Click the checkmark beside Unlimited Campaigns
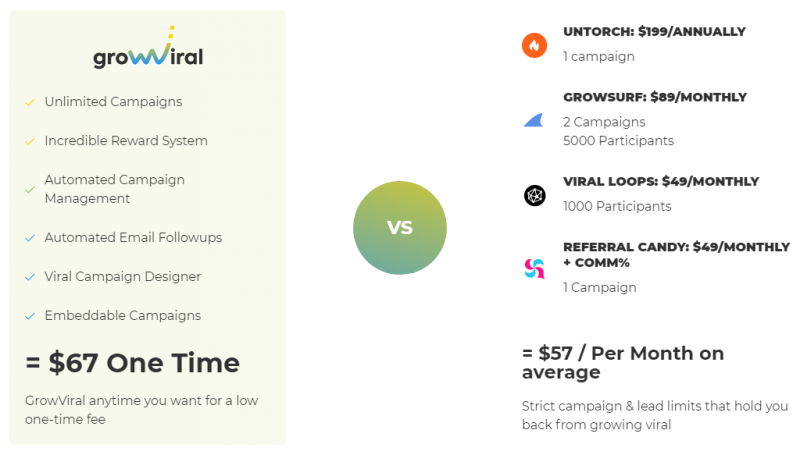The height and width of the screenshot is (455, 800). 30,102
